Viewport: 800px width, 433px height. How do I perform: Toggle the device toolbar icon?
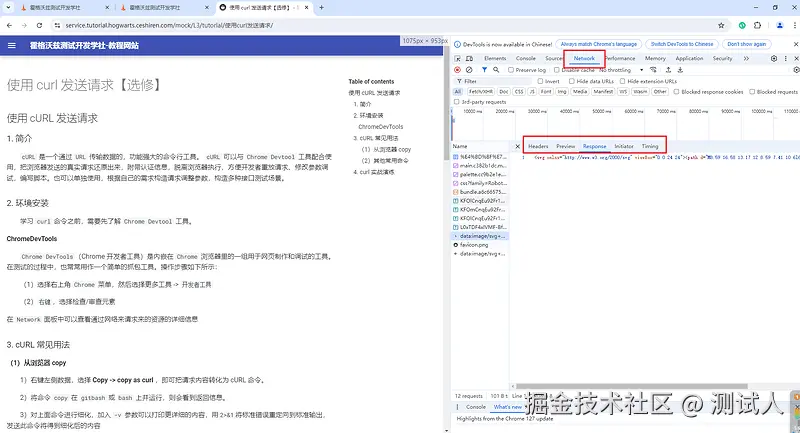click(469, 59)
